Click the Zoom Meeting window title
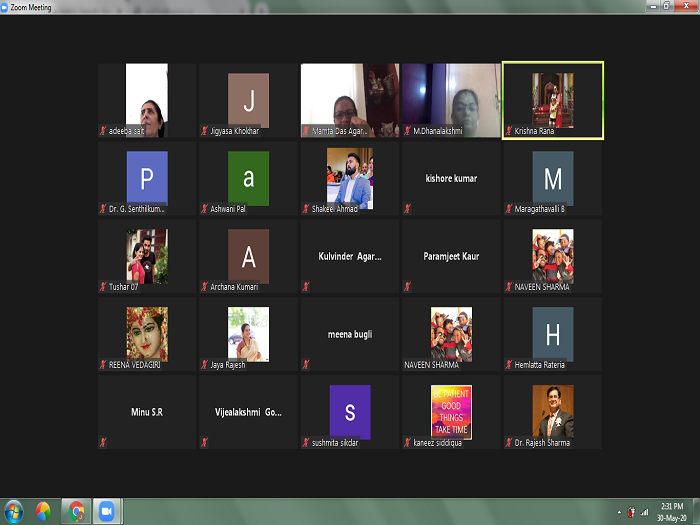 (x=31, y=7)
